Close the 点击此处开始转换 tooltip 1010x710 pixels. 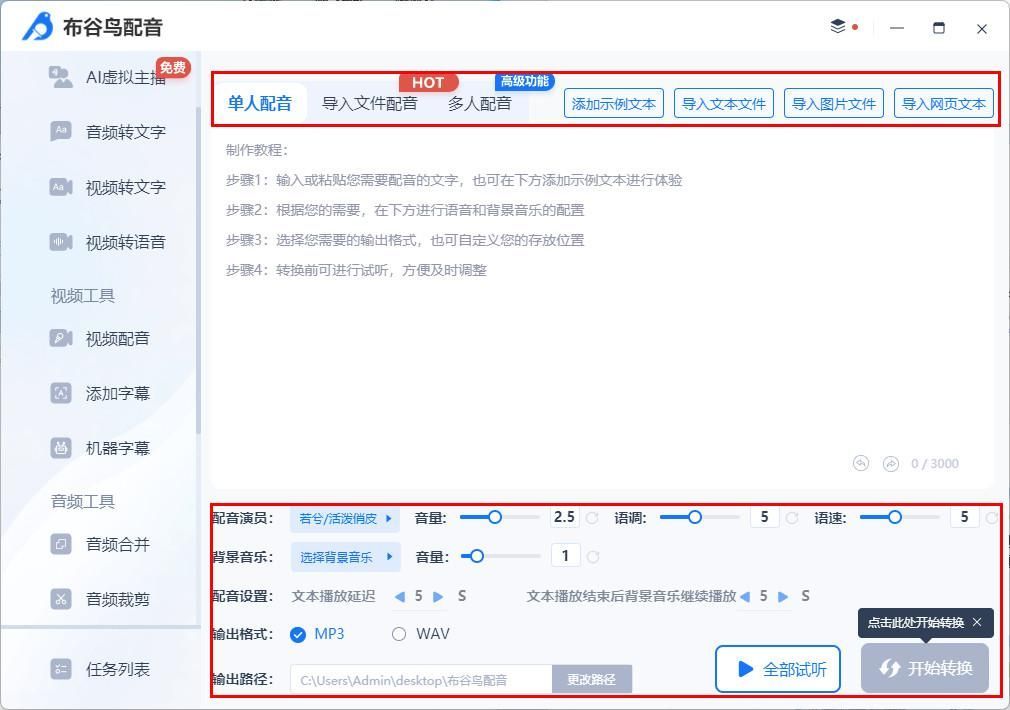(977, 622)
